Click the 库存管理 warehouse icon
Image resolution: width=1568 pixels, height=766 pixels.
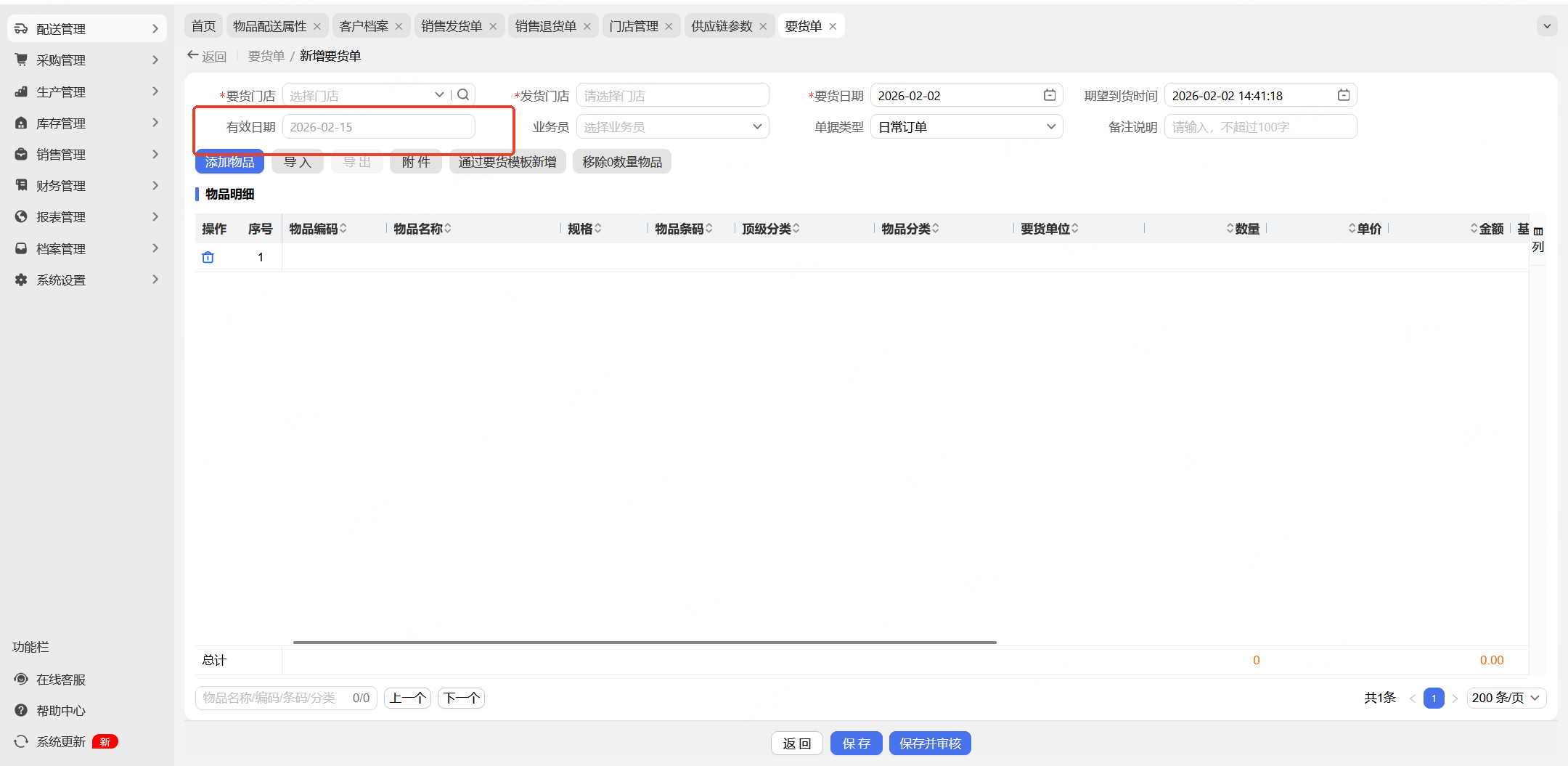[x=21, y=123]
